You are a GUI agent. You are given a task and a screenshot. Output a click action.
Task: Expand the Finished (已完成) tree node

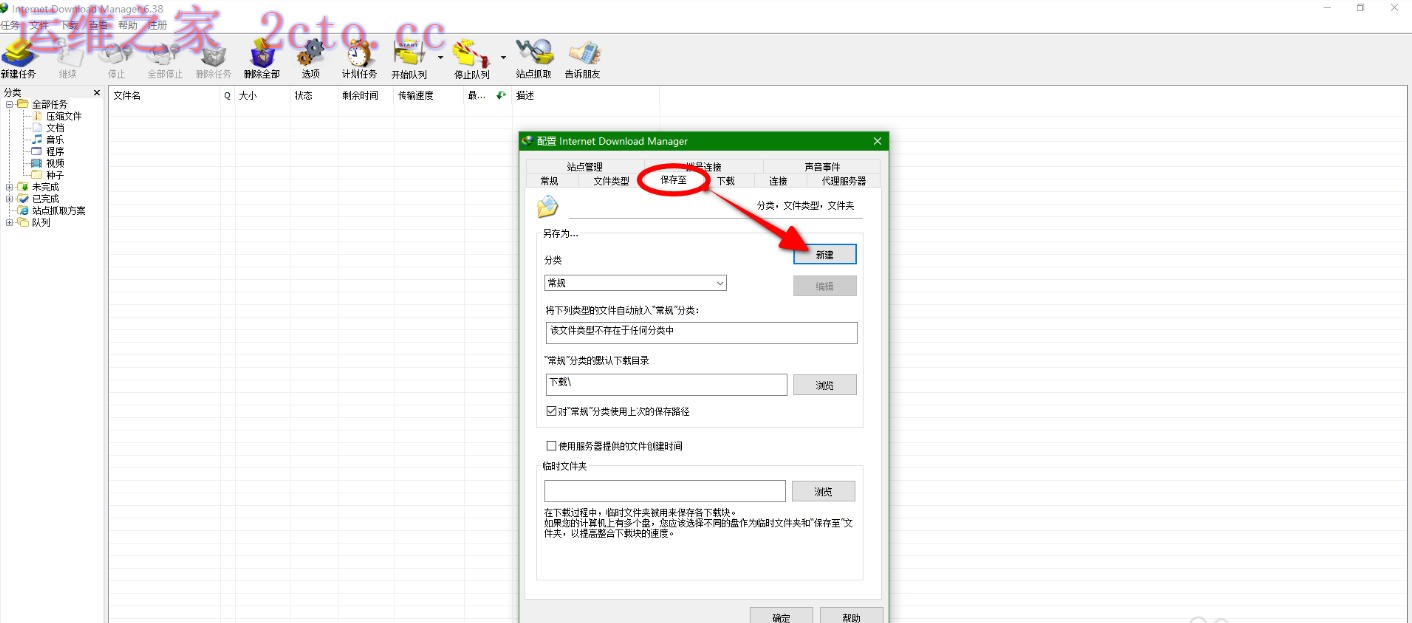[x=9, y=199]
